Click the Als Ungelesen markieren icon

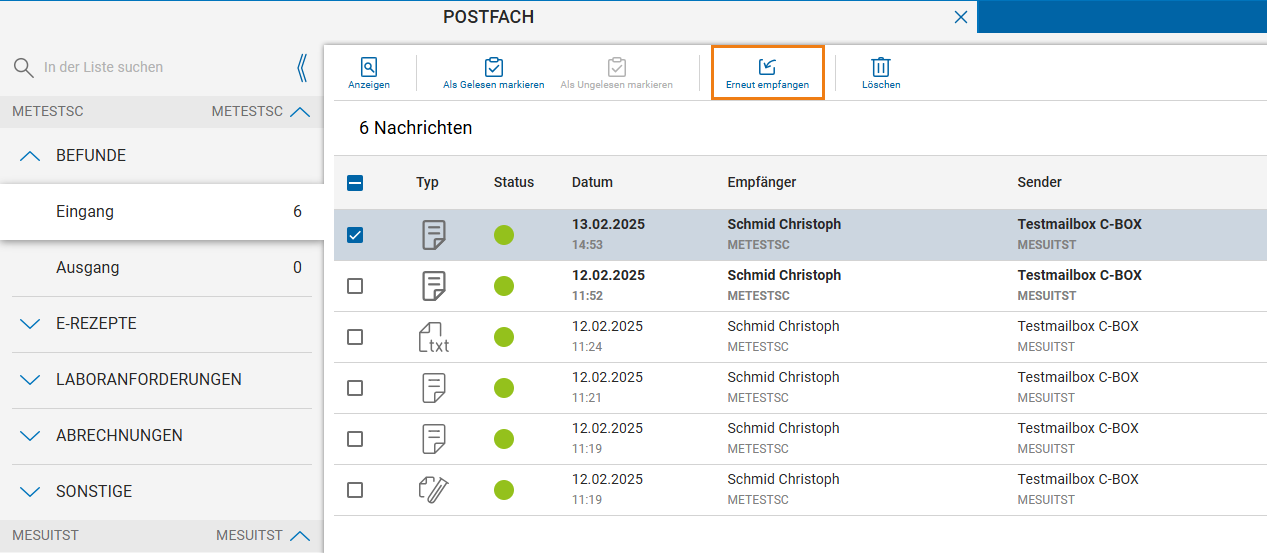617,67
